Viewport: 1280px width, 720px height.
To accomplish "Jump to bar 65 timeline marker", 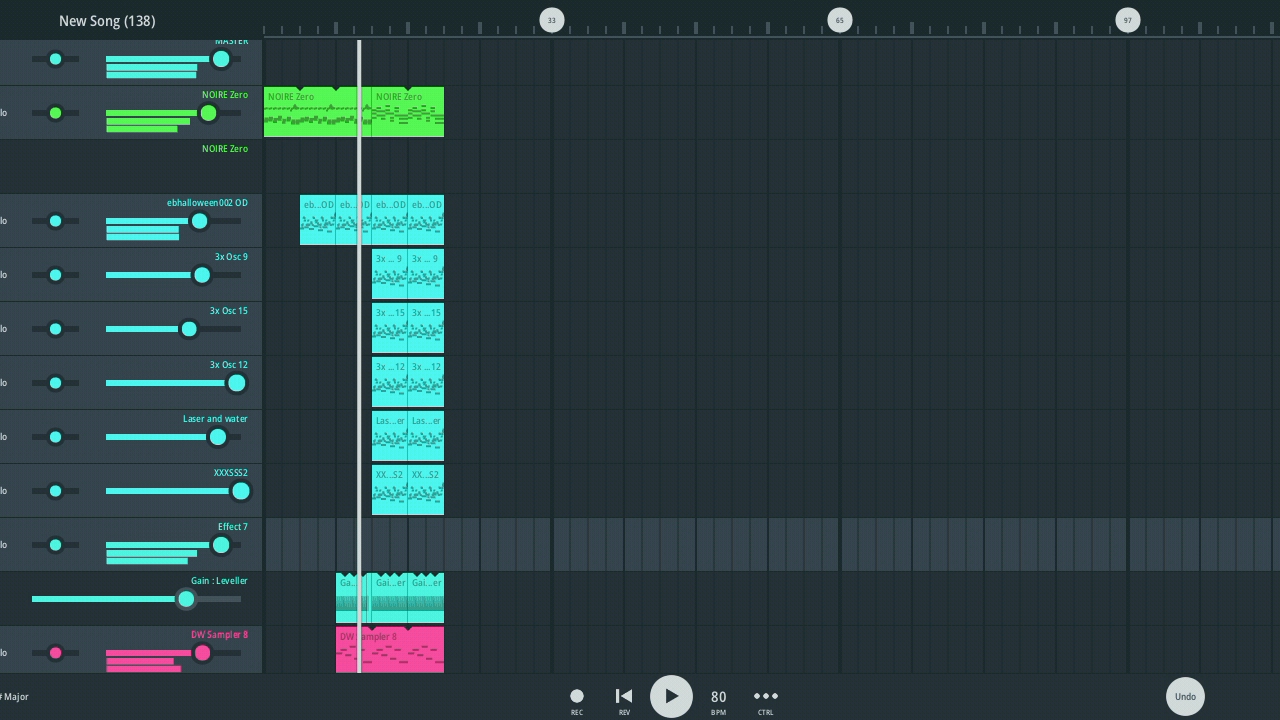I will (839, 20).
